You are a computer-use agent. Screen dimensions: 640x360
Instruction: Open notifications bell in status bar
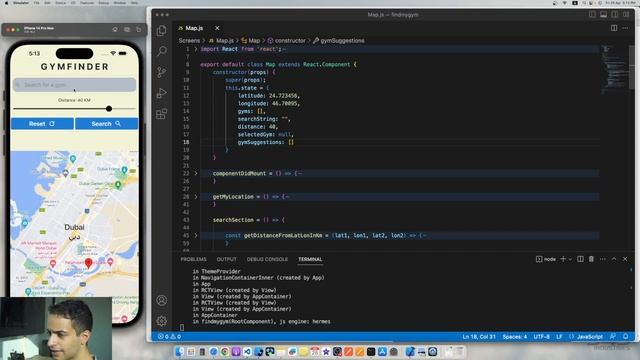[625, 337]
